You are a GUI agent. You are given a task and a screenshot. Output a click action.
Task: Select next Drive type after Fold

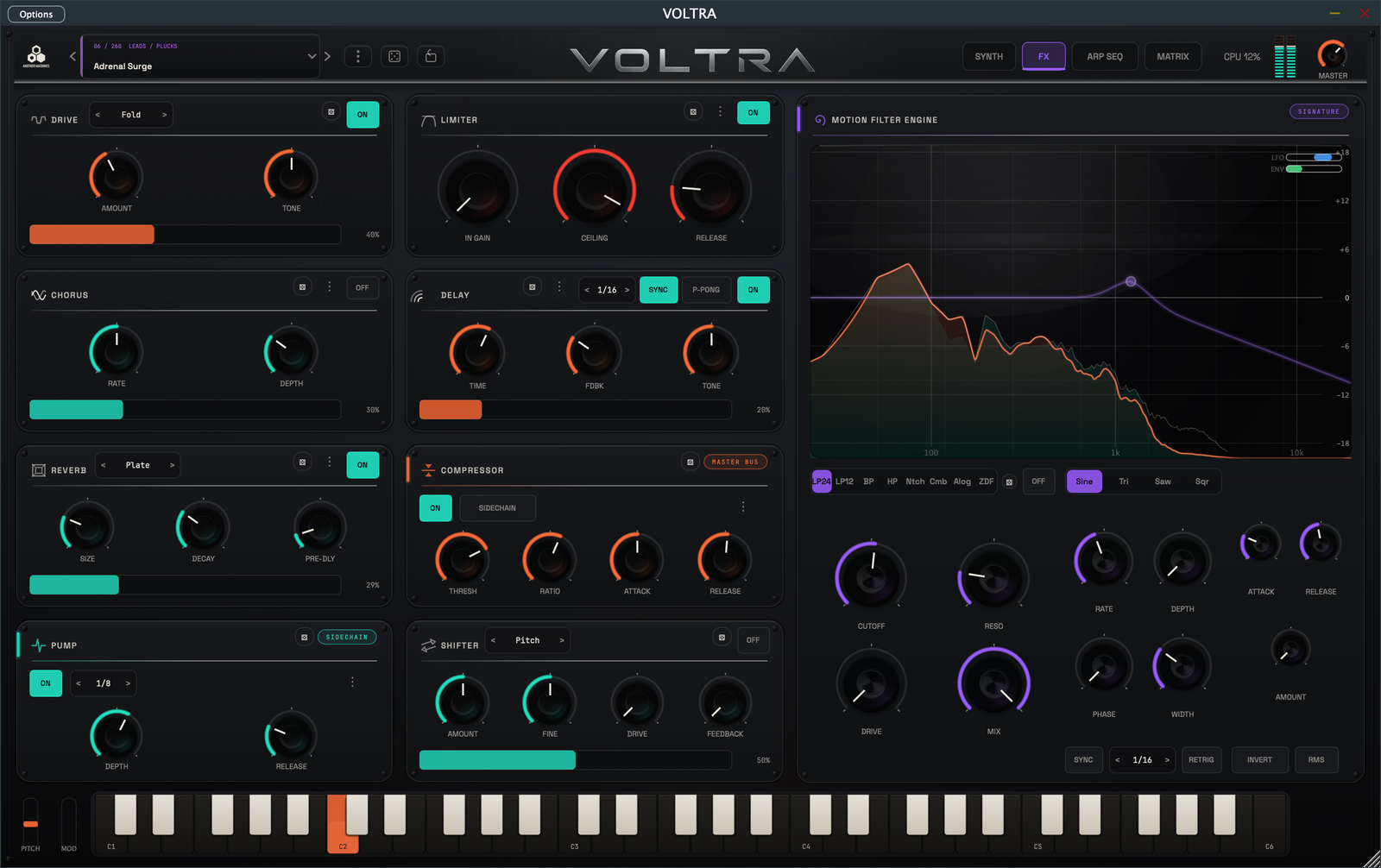click(x=164, y=115)
